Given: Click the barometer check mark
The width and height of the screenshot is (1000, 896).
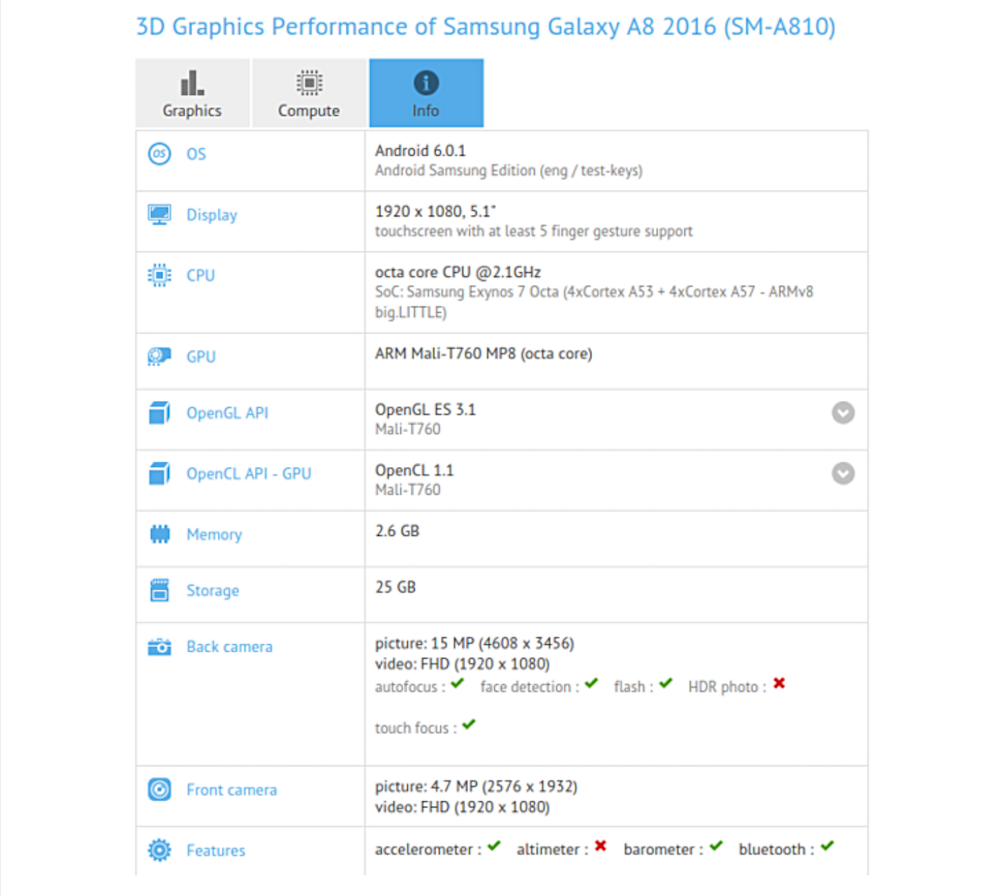Looking at the screenshot, I should tap(716, 846).
